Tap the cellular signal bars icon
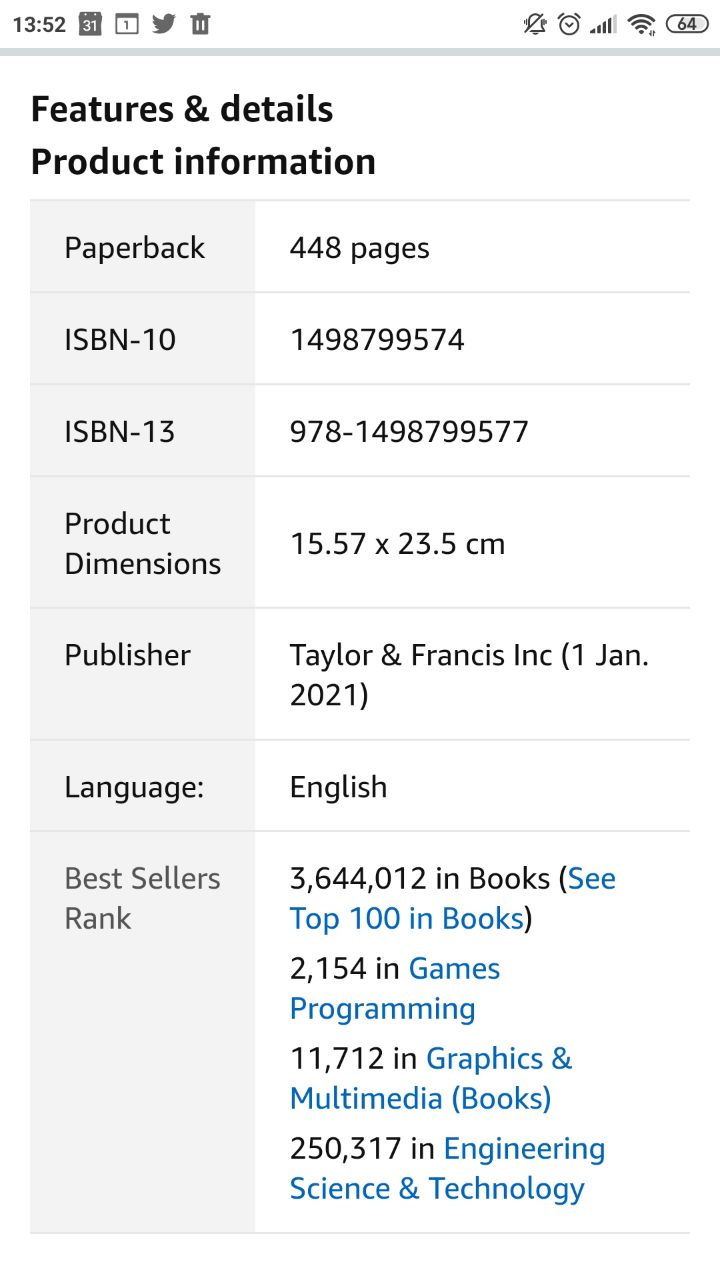Screen dimensions: 720x1280 (x=603, y=24)
